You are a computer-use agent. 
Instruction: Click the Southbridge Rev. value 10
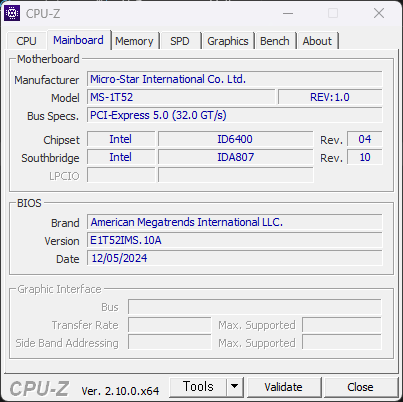pyautogui.click(x=365, y=157)
